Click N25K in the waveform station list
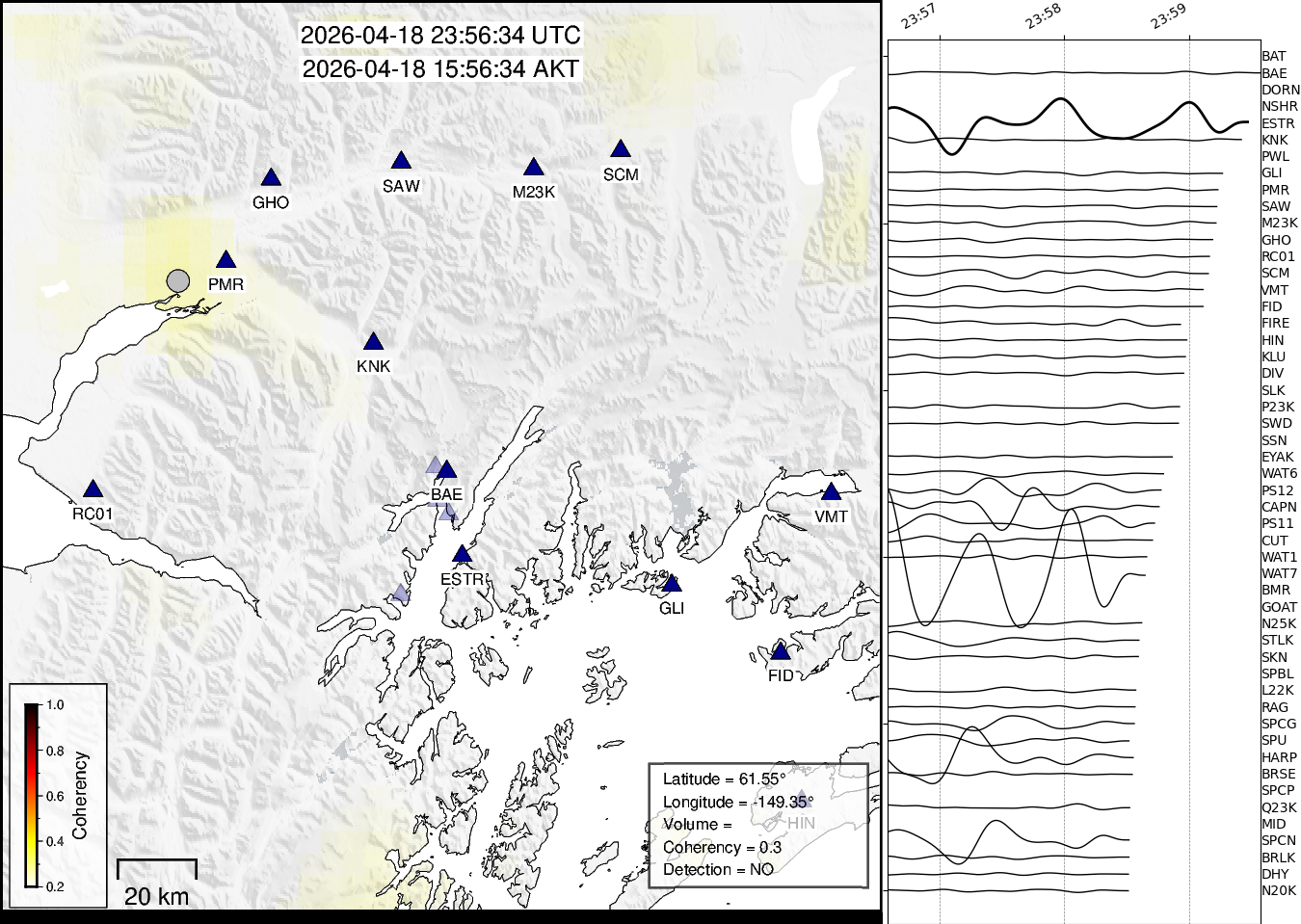The image size is (1301, 924). point(1279,624)
